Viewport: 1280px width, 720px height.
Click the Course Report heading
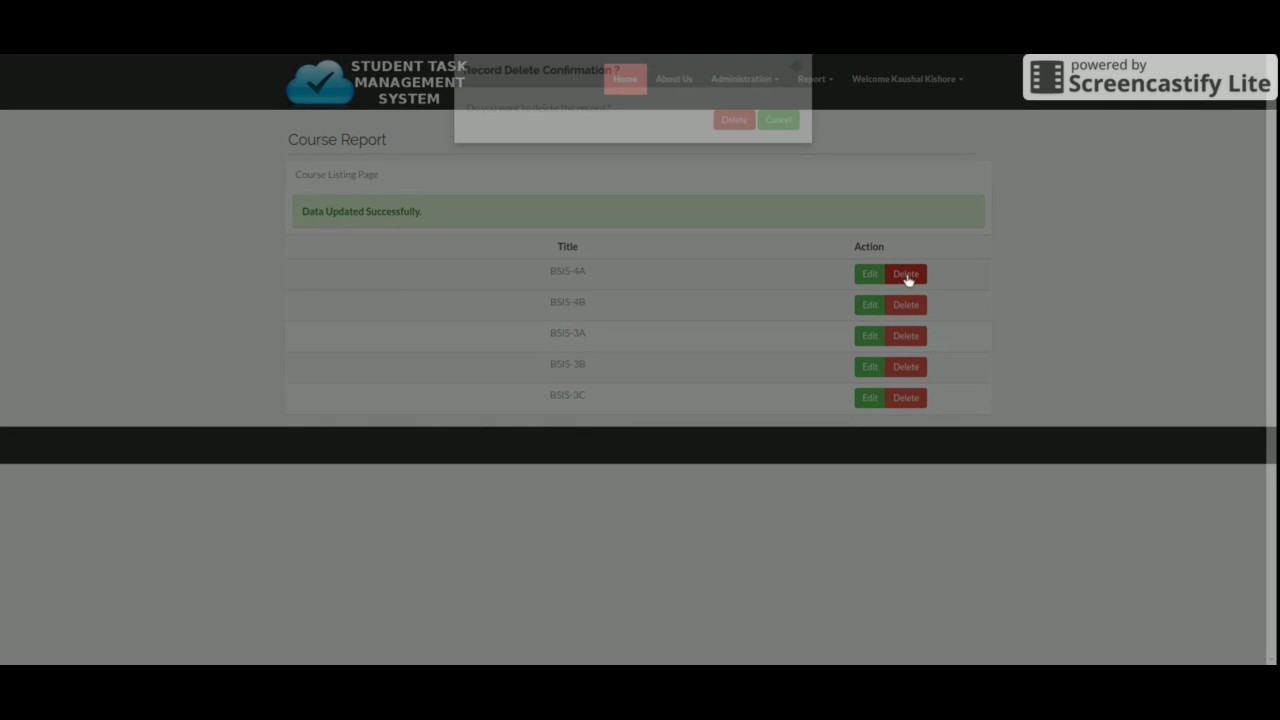(337, 139)
